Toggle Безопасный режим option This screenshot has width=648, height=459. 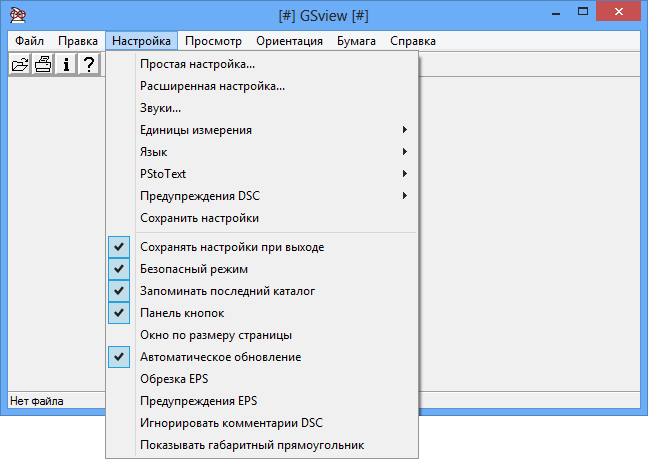point(194,269)
